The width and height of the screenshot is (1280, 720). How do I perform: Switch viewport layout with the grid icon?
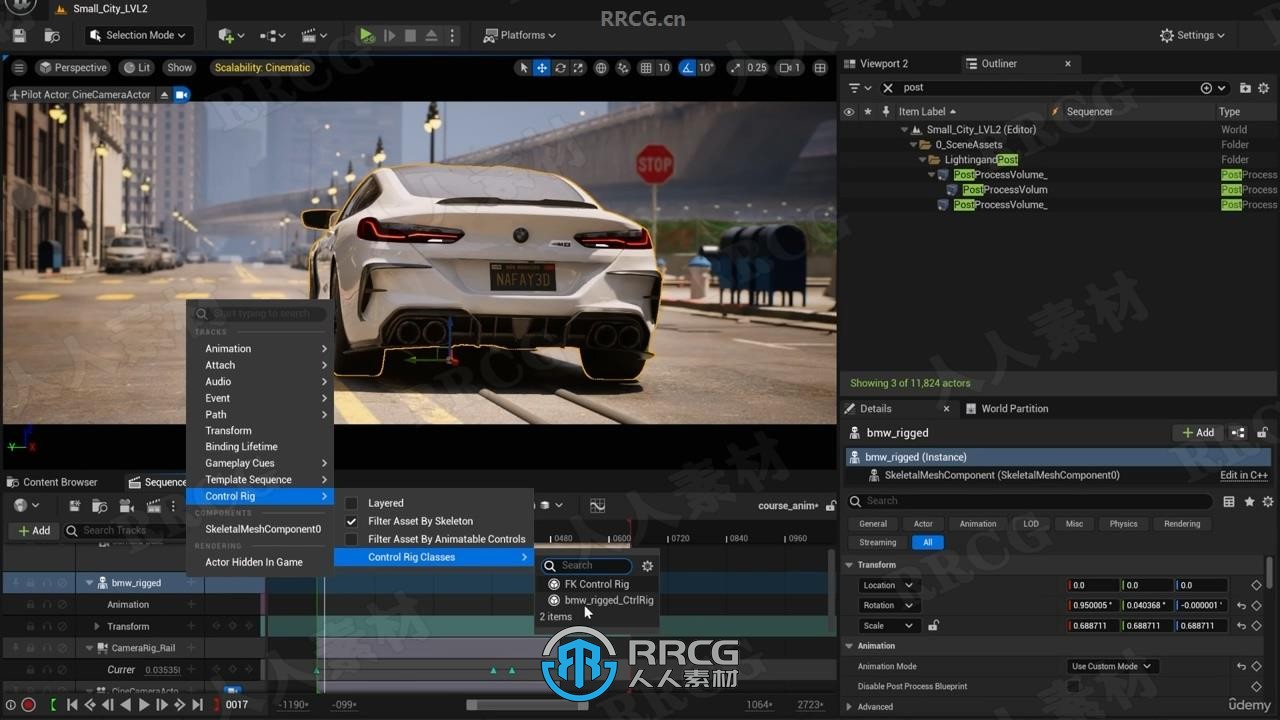[820, 68]
